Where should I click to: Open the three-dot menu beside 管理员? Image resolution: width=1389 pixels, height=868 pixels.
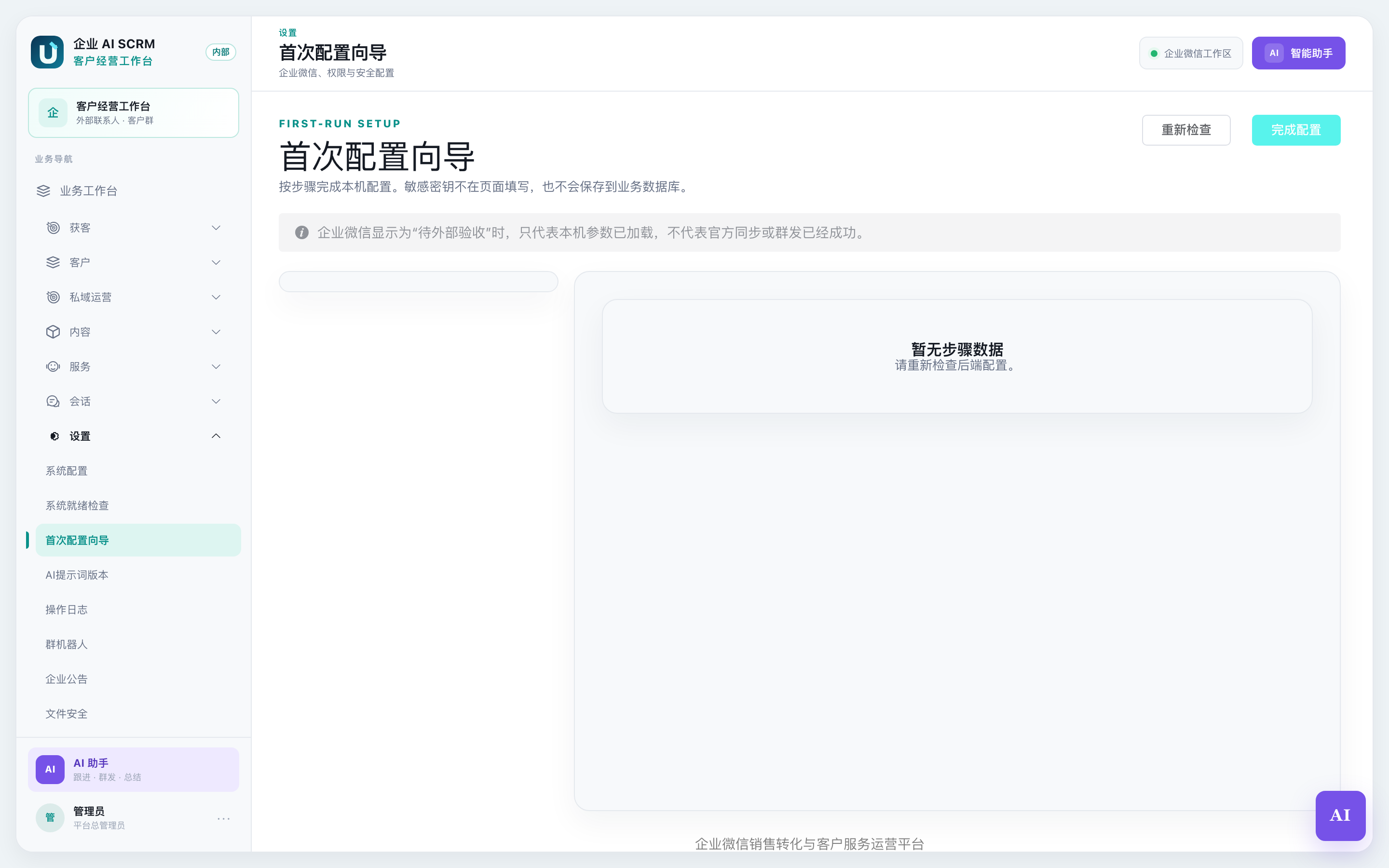coord(223,819)
